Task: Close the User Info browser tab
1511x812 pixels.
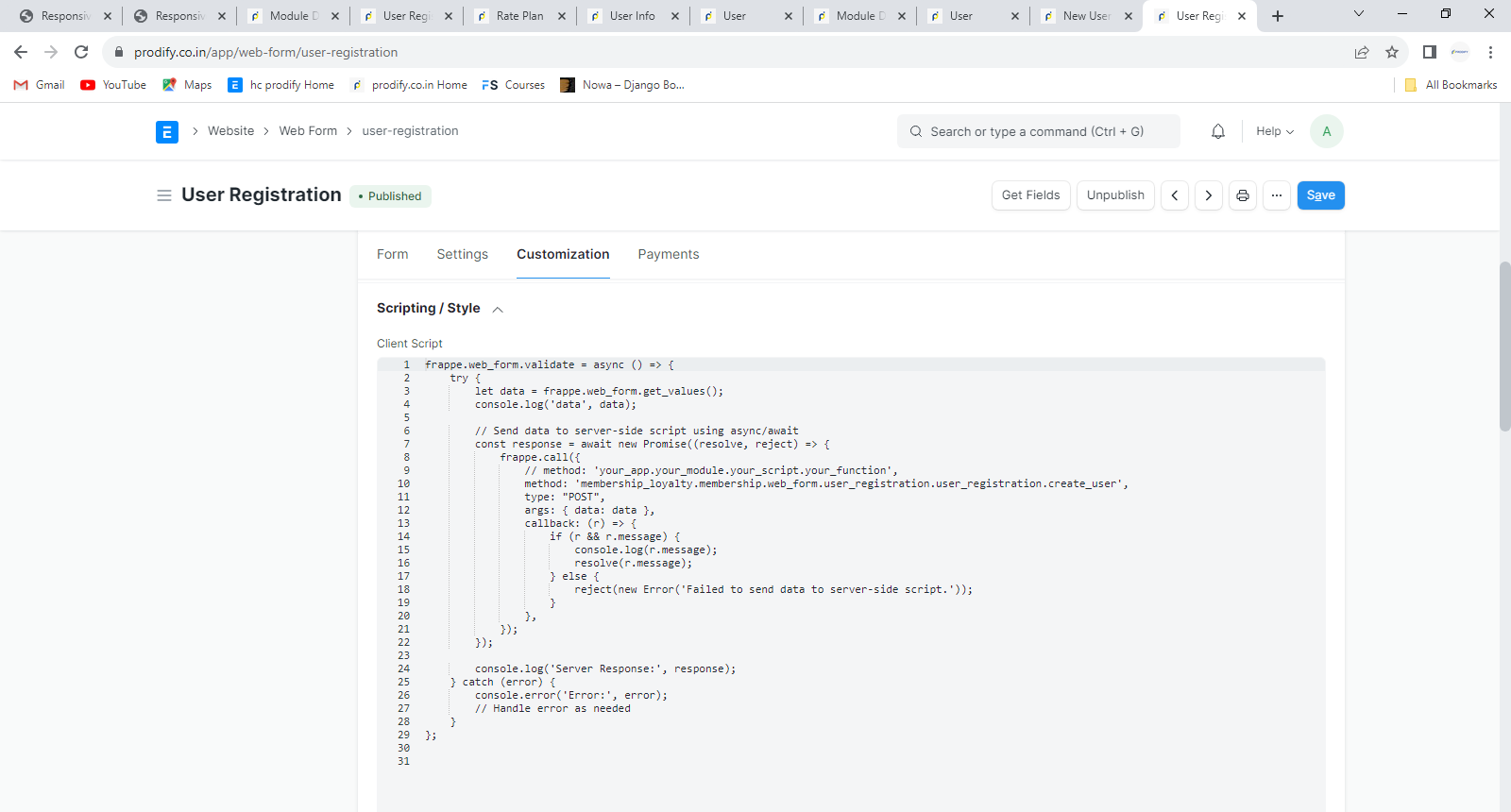Action: [x=675, y=16]
